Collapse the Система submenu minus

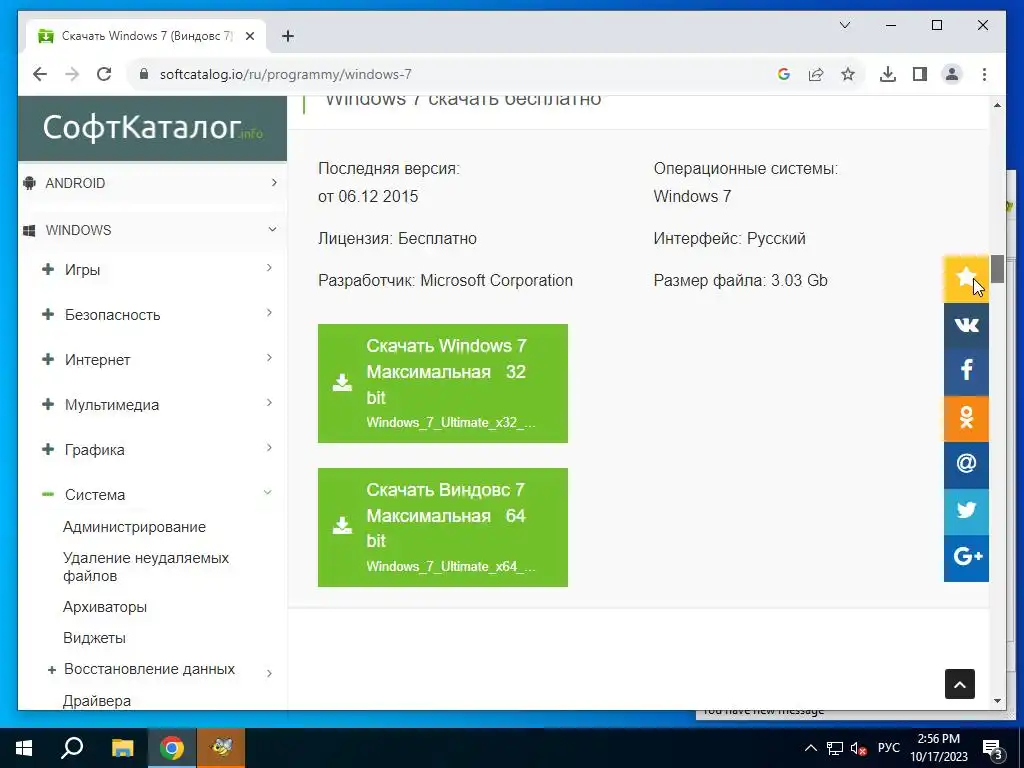coord(48,494)
